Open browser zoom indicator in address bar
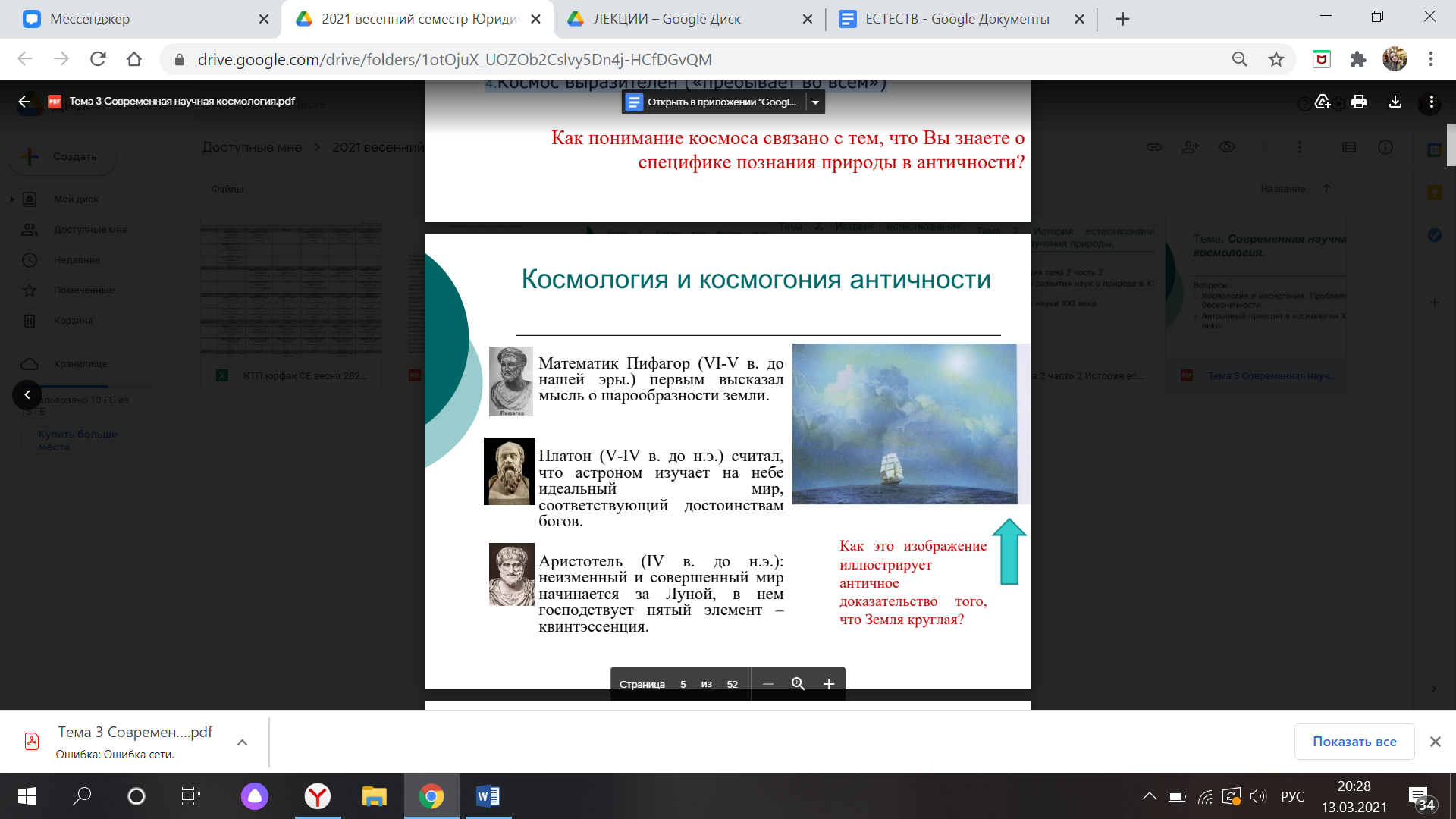 [1240, 59]
